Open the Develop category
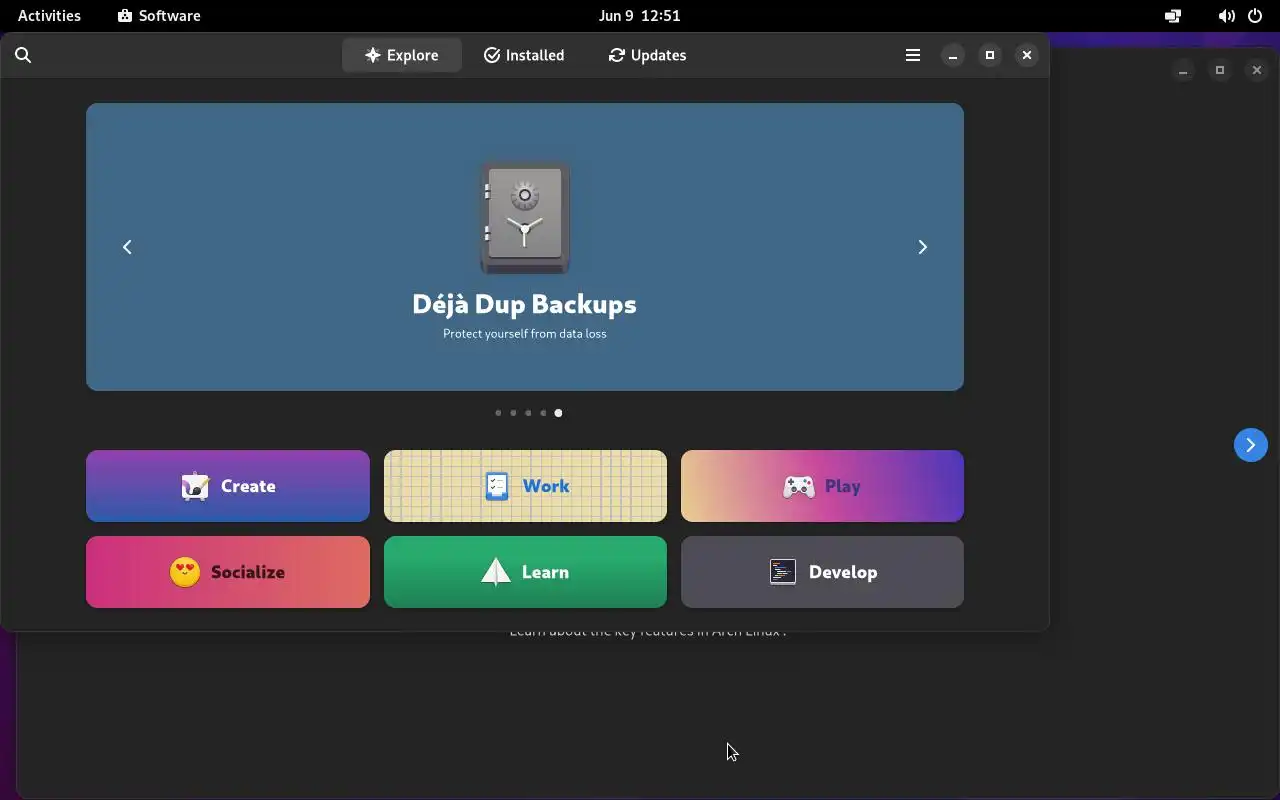The width and height of the screenshot is (1280, 800). click(822, 572)
